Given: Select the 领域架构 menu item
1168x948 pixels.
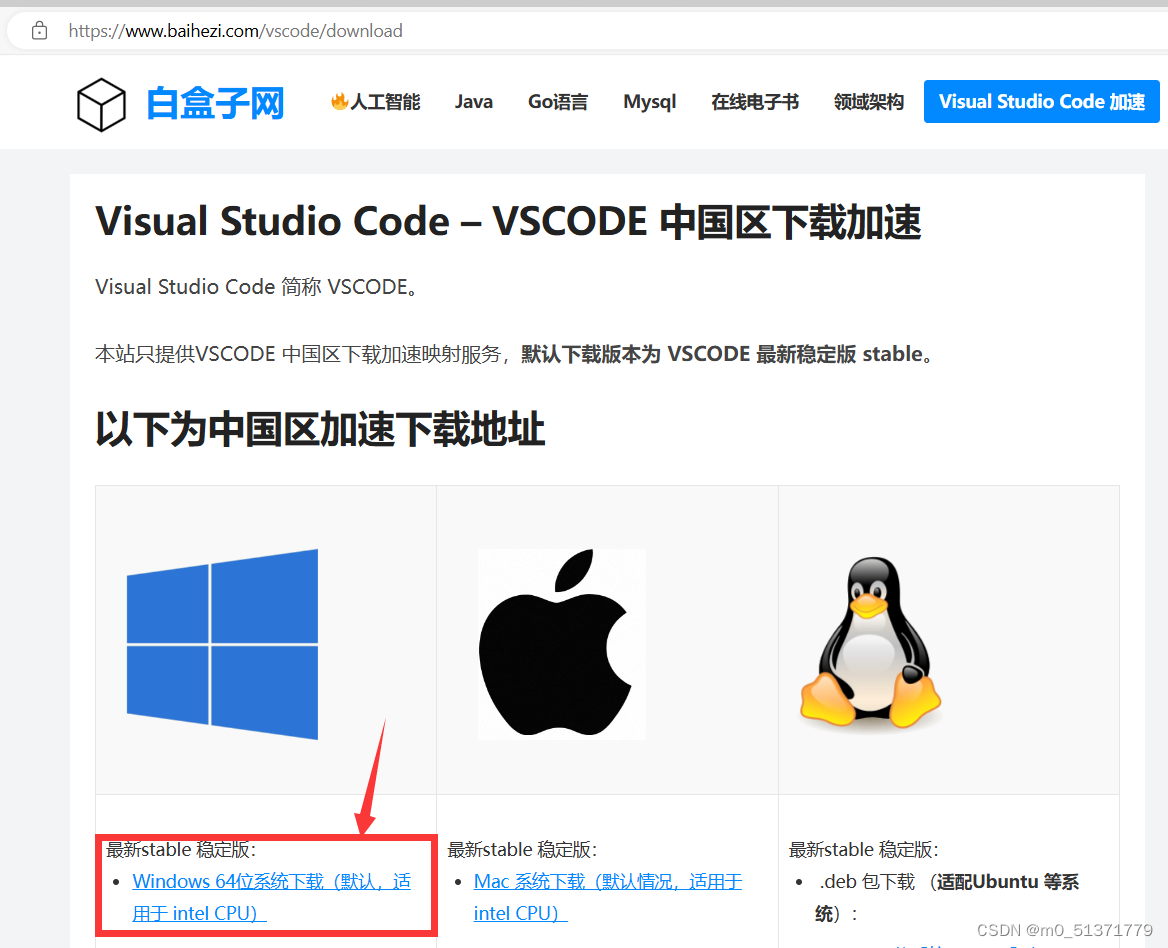Looking at the screenshot, I should 869,101.
